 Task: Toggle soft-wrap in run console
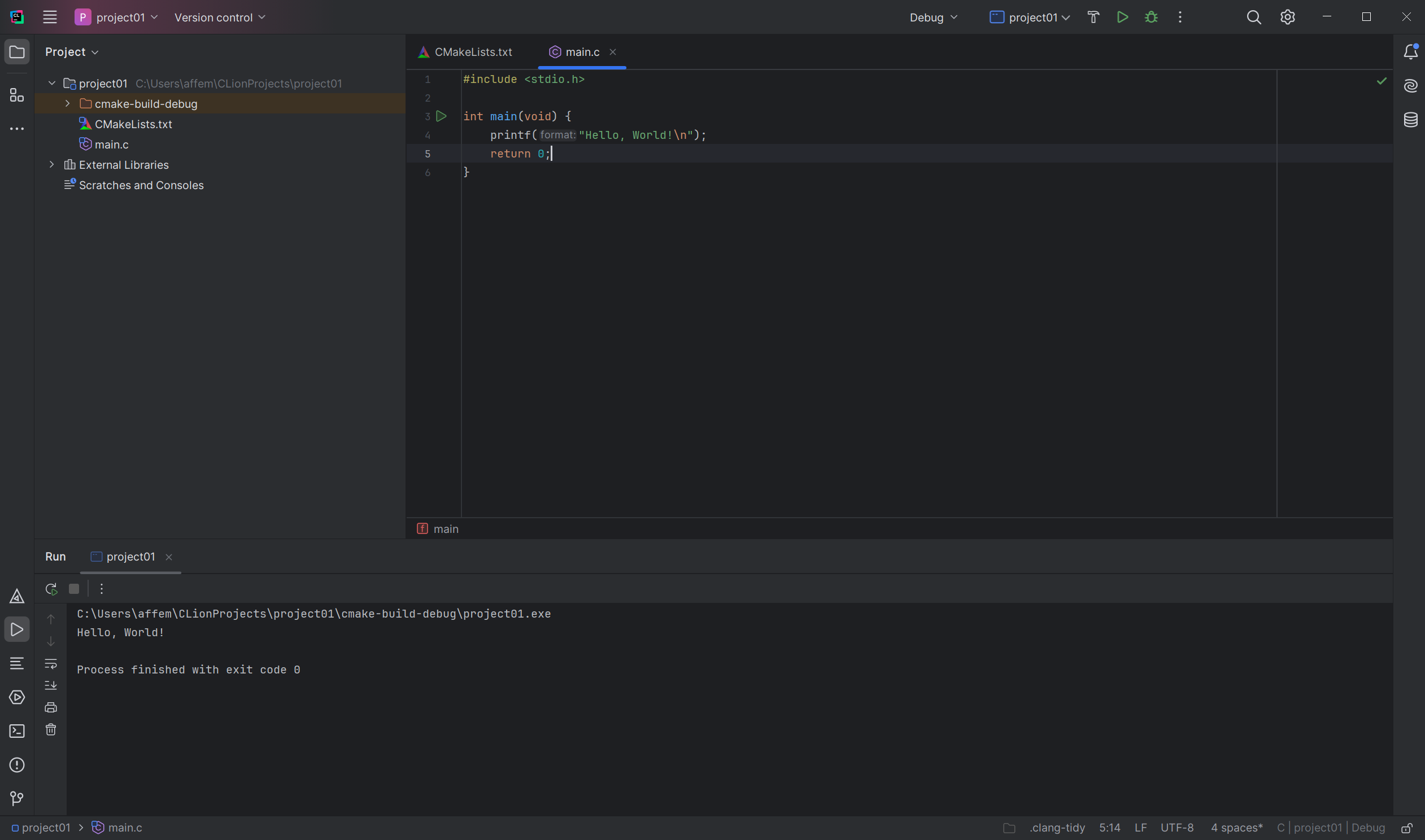click(51, 663)
